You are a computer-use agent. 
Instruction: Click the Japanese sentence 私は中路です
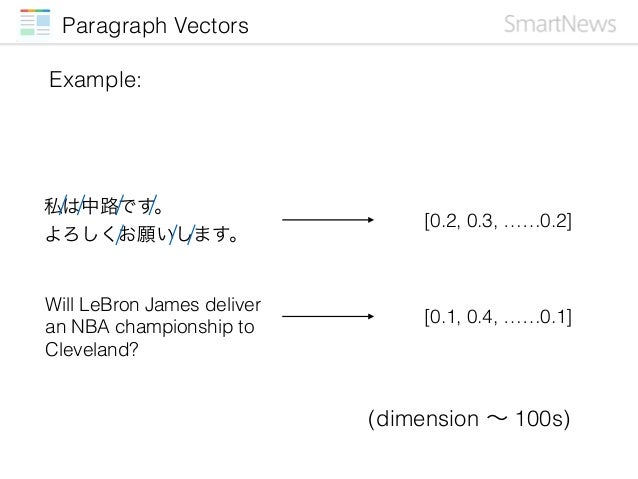(x=104, y=206)
